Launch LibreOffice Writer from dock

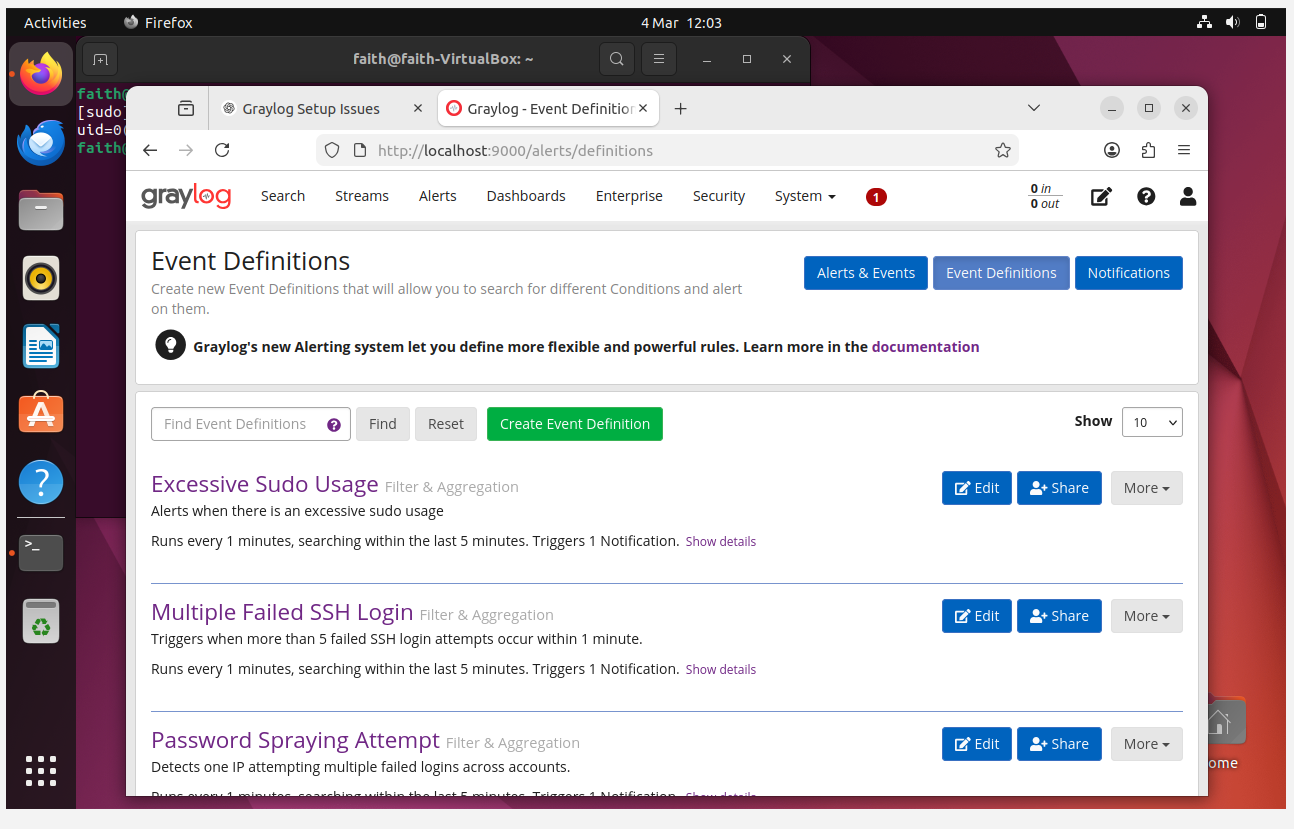[x=41, y=347]
